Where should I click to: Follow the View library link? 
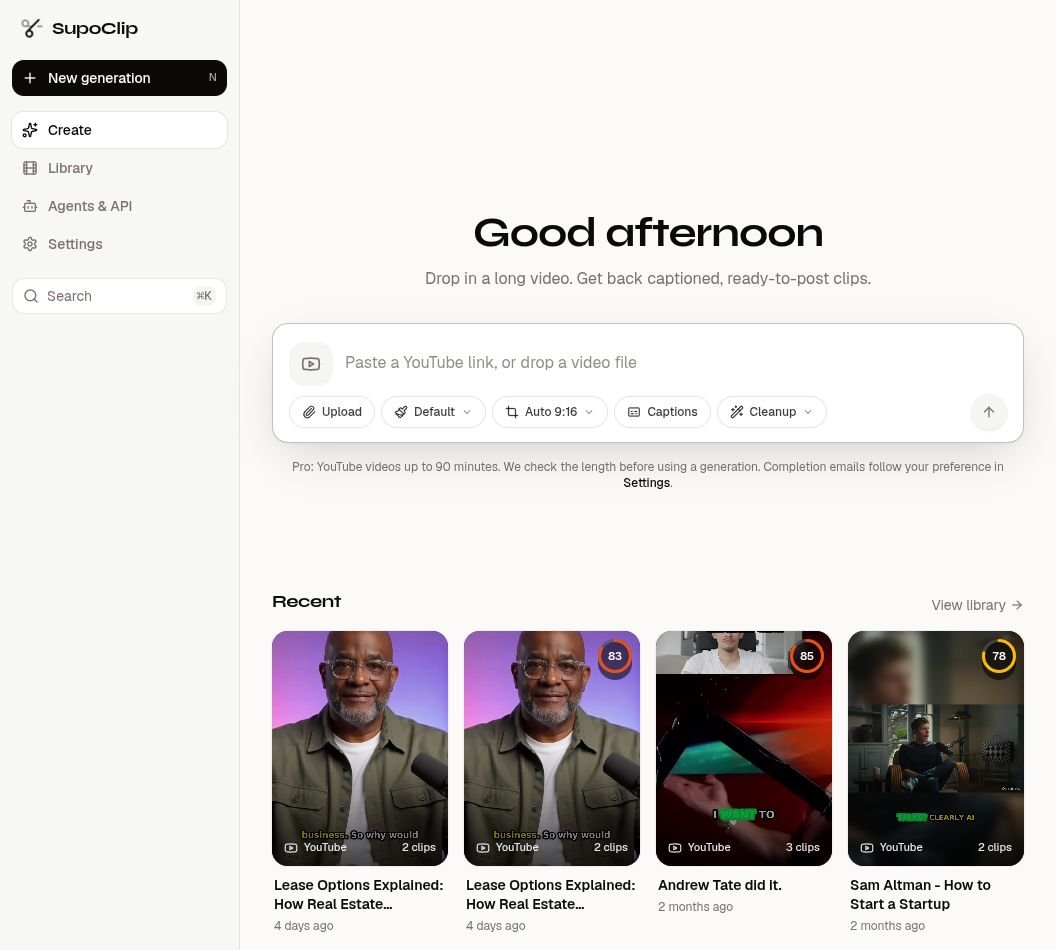(x=977, y=605)
